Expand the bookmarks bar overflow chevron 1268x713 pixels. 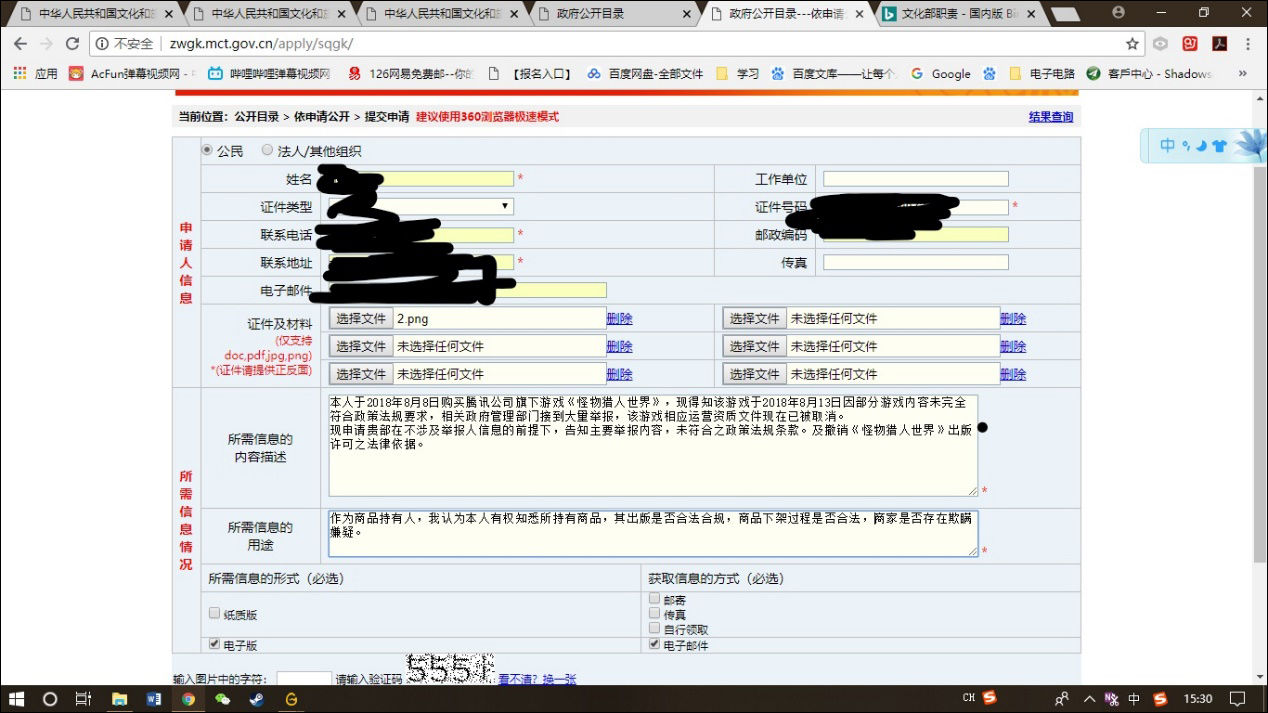click(1243, 74)
